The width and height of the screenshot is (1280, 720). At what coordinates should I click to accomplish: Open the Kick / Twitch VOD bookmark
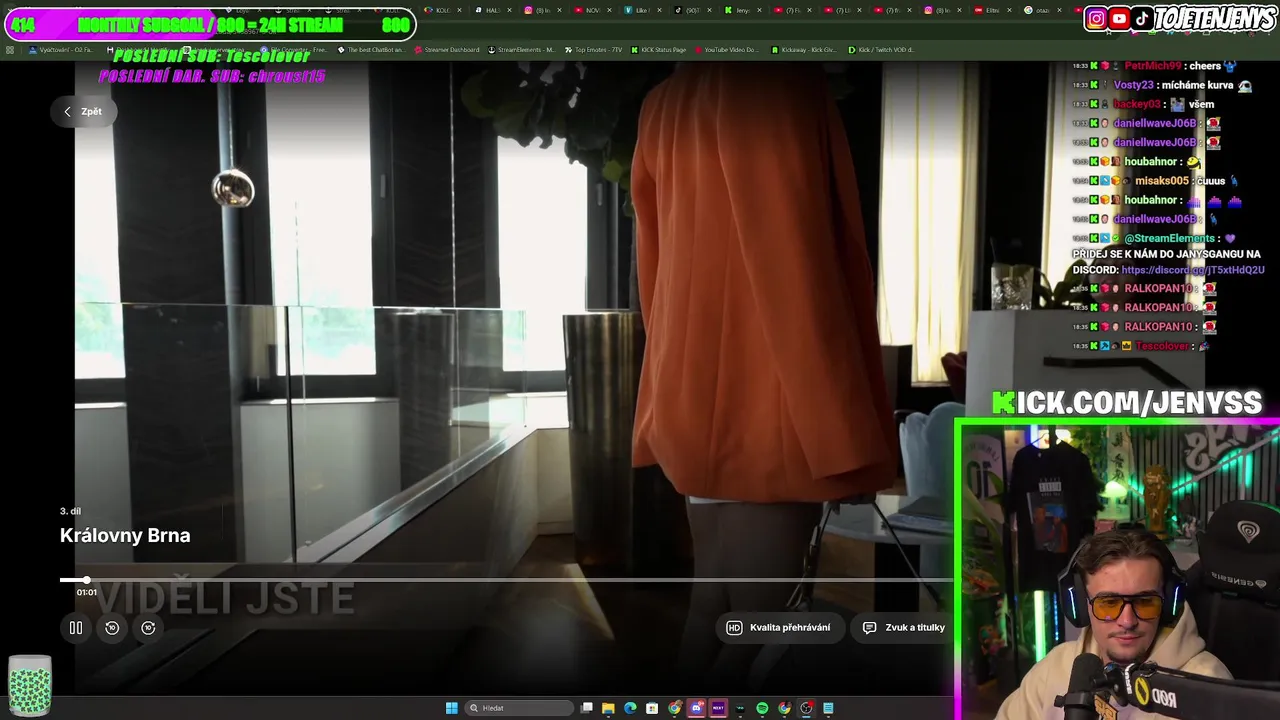pyautogui.click(x=881, y=49)
